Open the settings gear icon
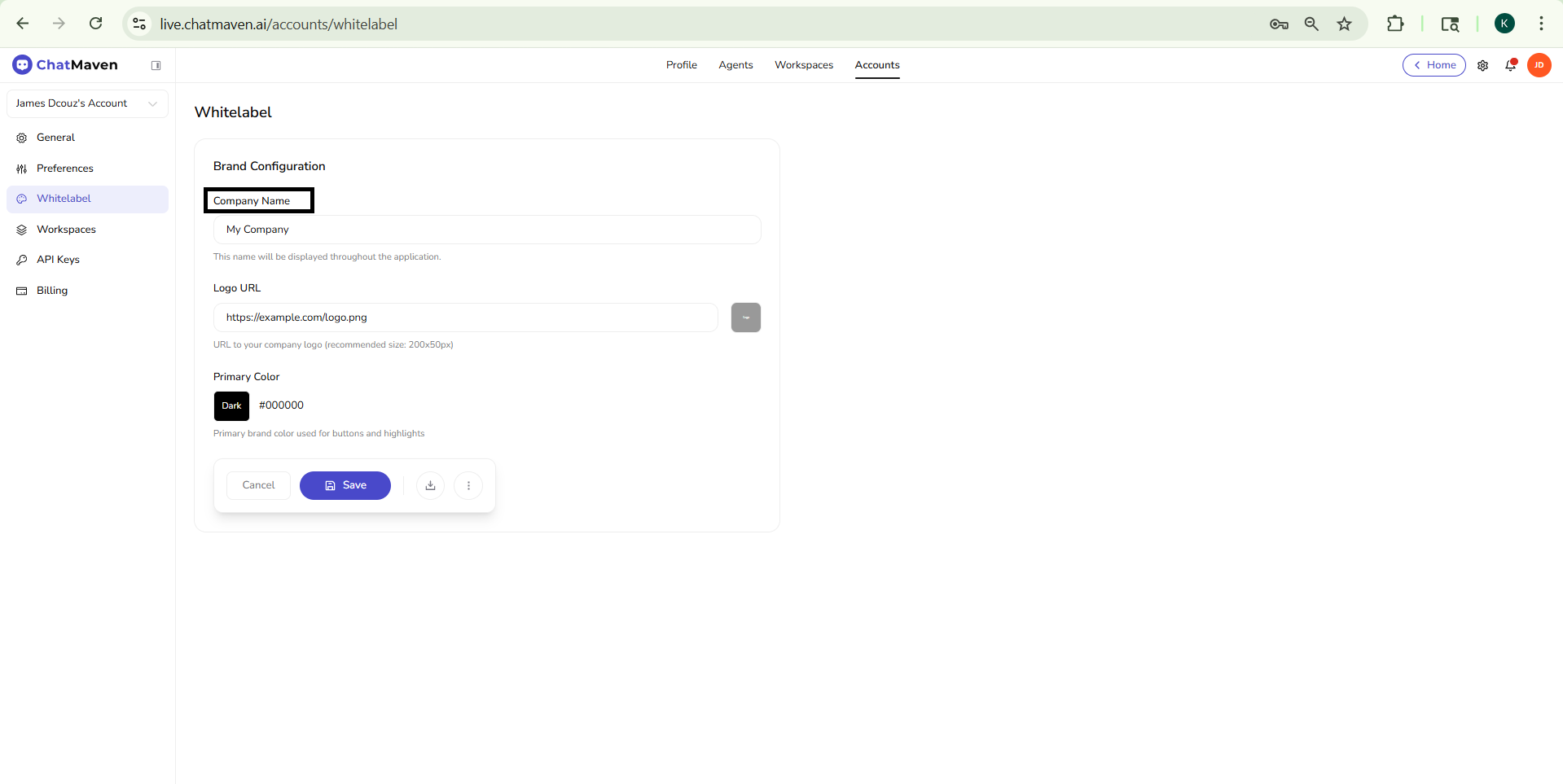 (x=1482, y=65)
